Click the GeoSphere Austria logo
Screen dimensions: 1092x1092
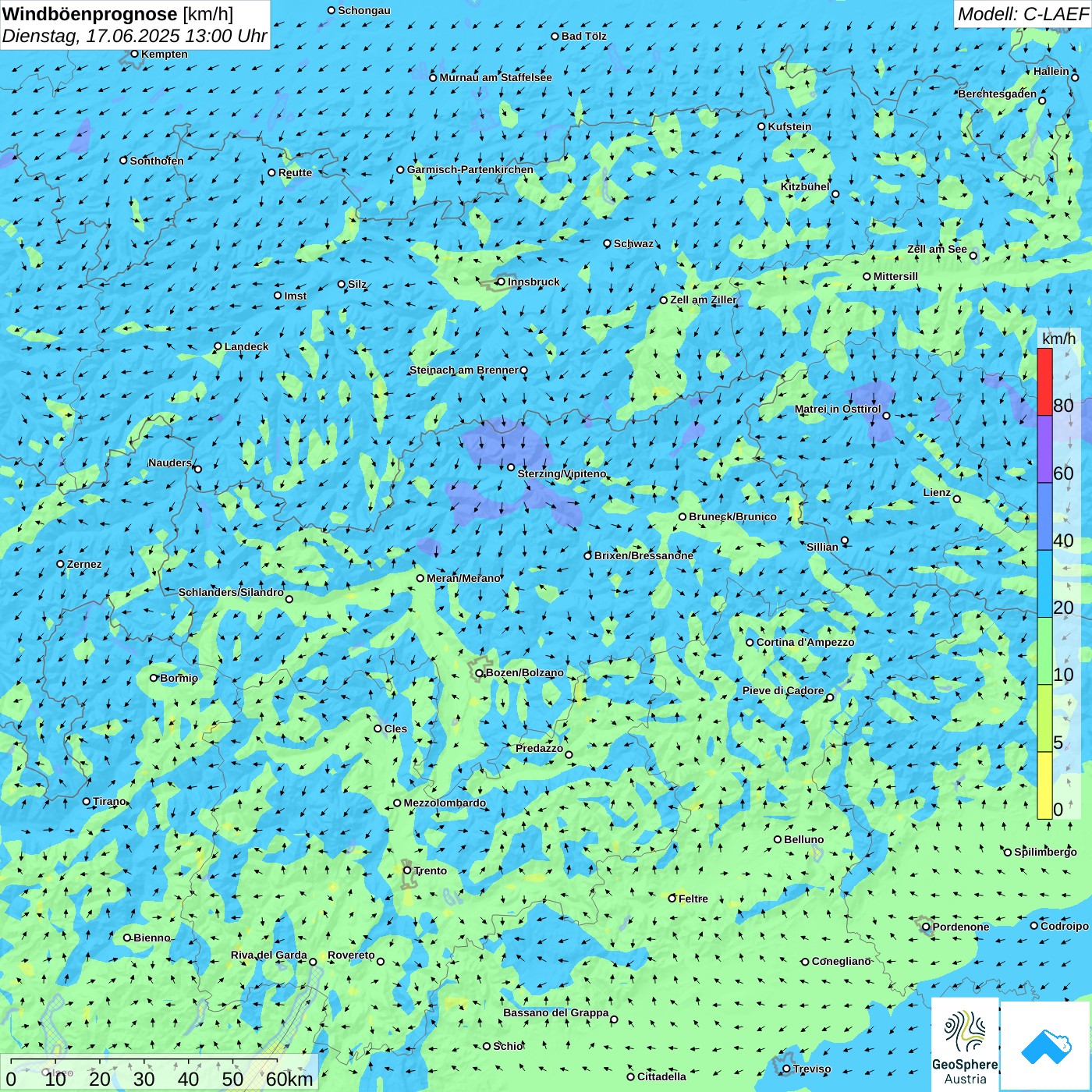965,1044
